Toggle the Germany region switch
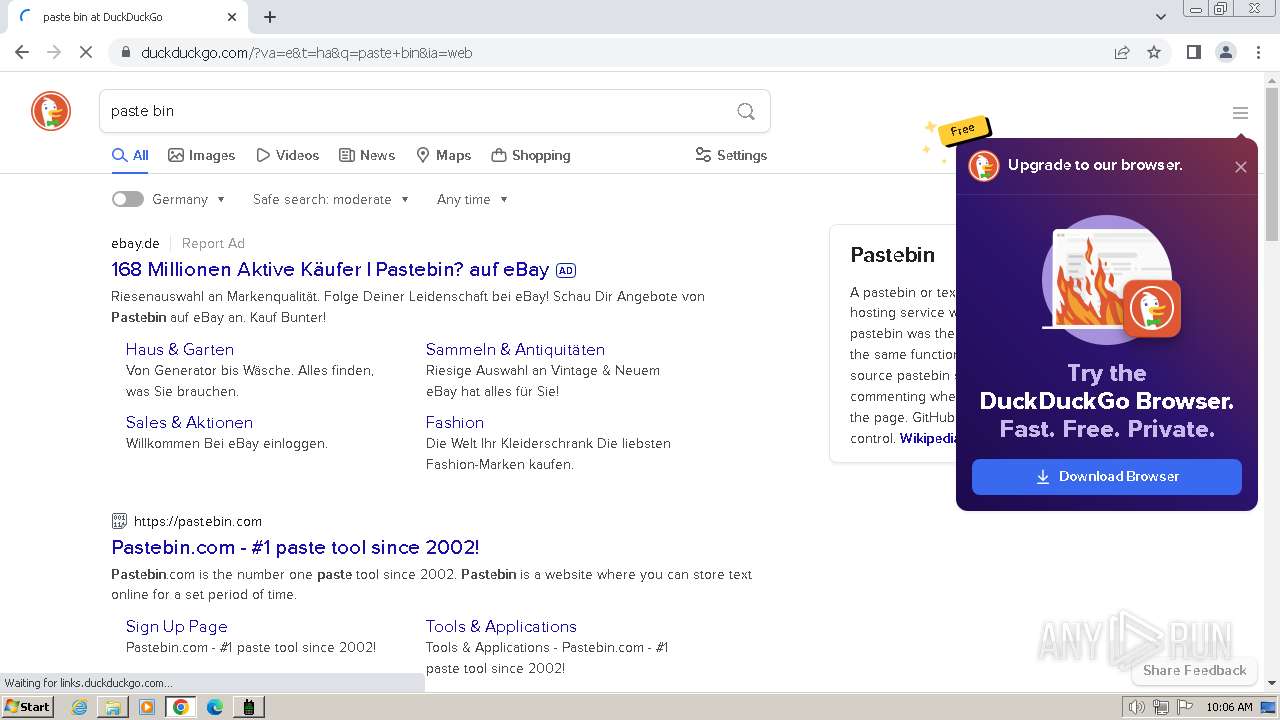Image resolution: width=1280 pixels, height=720 pixels. click(127, 199)
